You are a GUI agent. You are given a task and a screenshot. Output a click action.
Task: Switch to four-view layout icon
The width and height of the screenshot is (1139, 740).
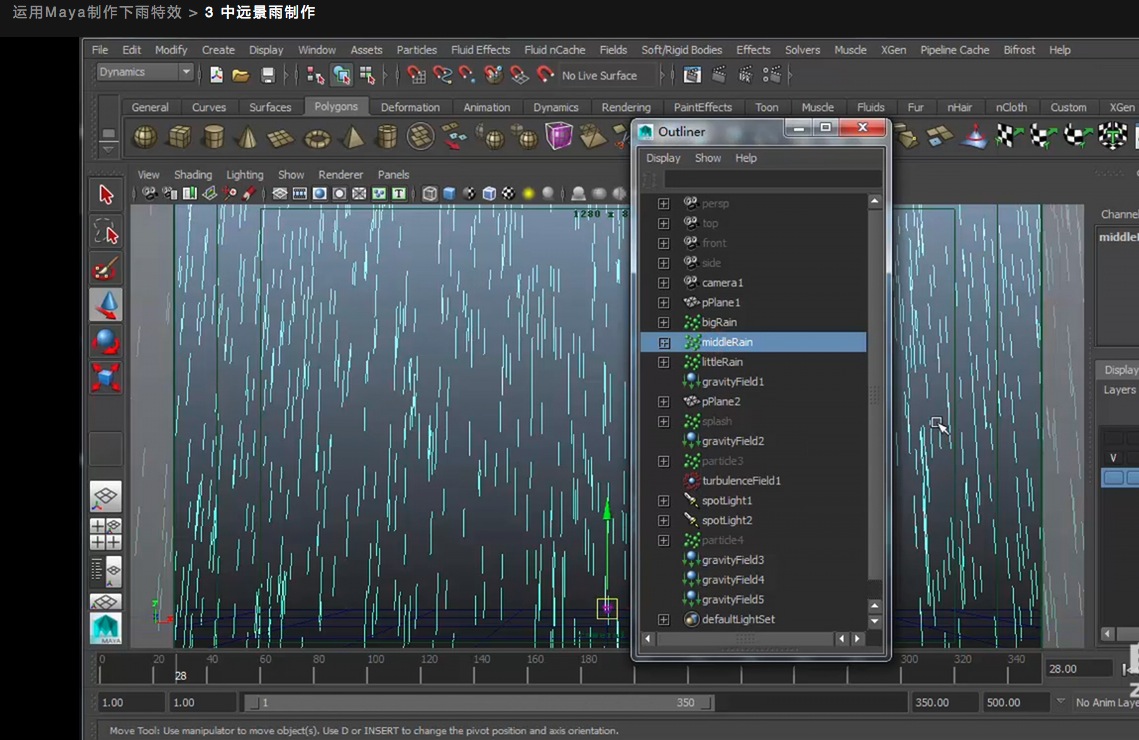[106, 534]
